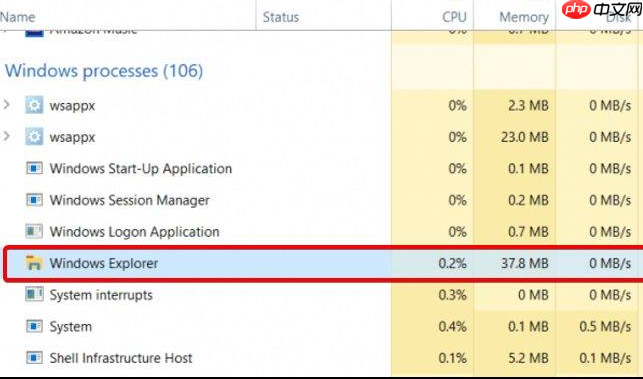The height and width of the screenshot is (379, 643).
Task: Select the 'Windows processes (106)' group heading
Action: (x=104, y=71)
